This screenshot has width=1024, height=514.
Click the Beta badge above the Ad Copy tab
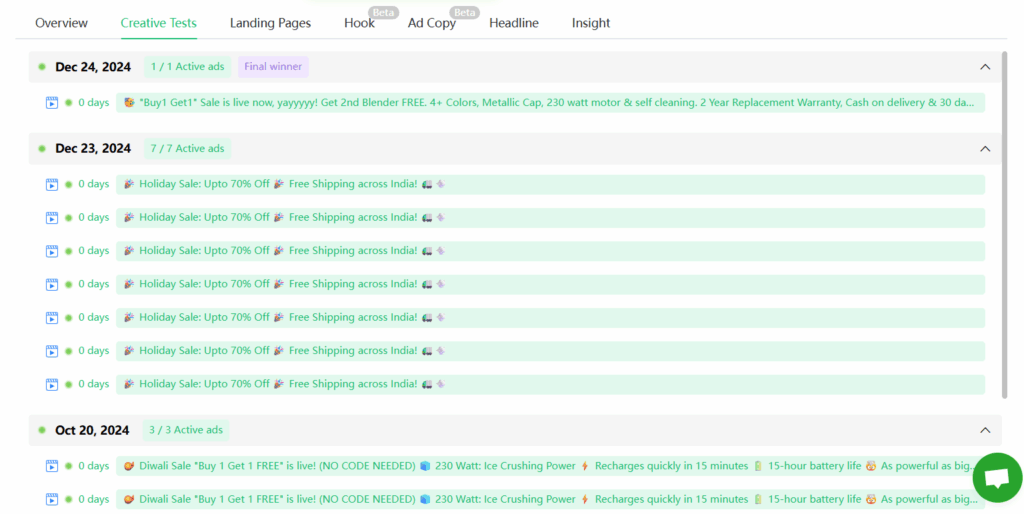[x=464, y=12]
